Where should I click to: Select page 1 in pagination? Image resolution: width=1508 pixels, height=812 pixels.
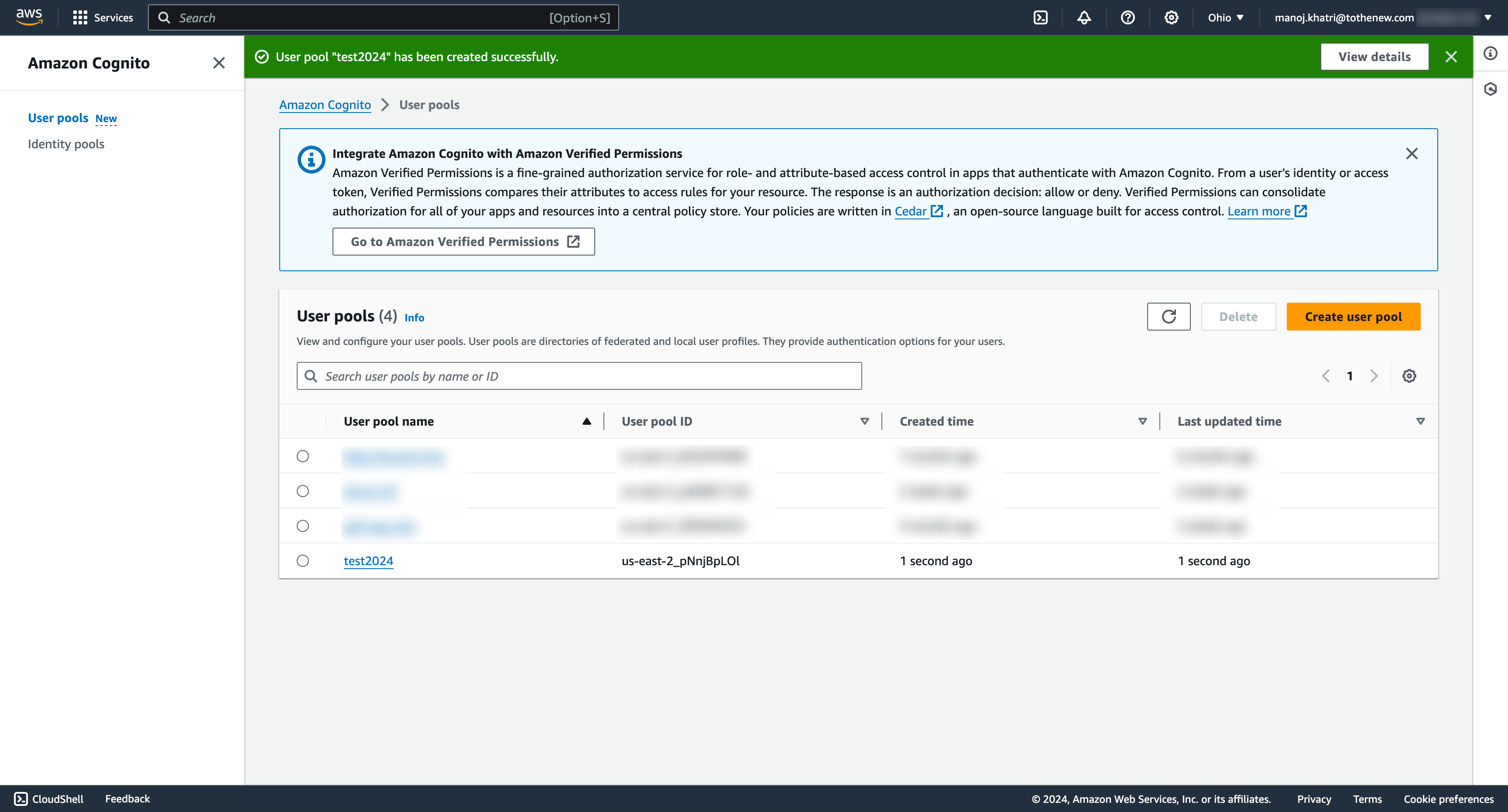(x=1349, y=375)
